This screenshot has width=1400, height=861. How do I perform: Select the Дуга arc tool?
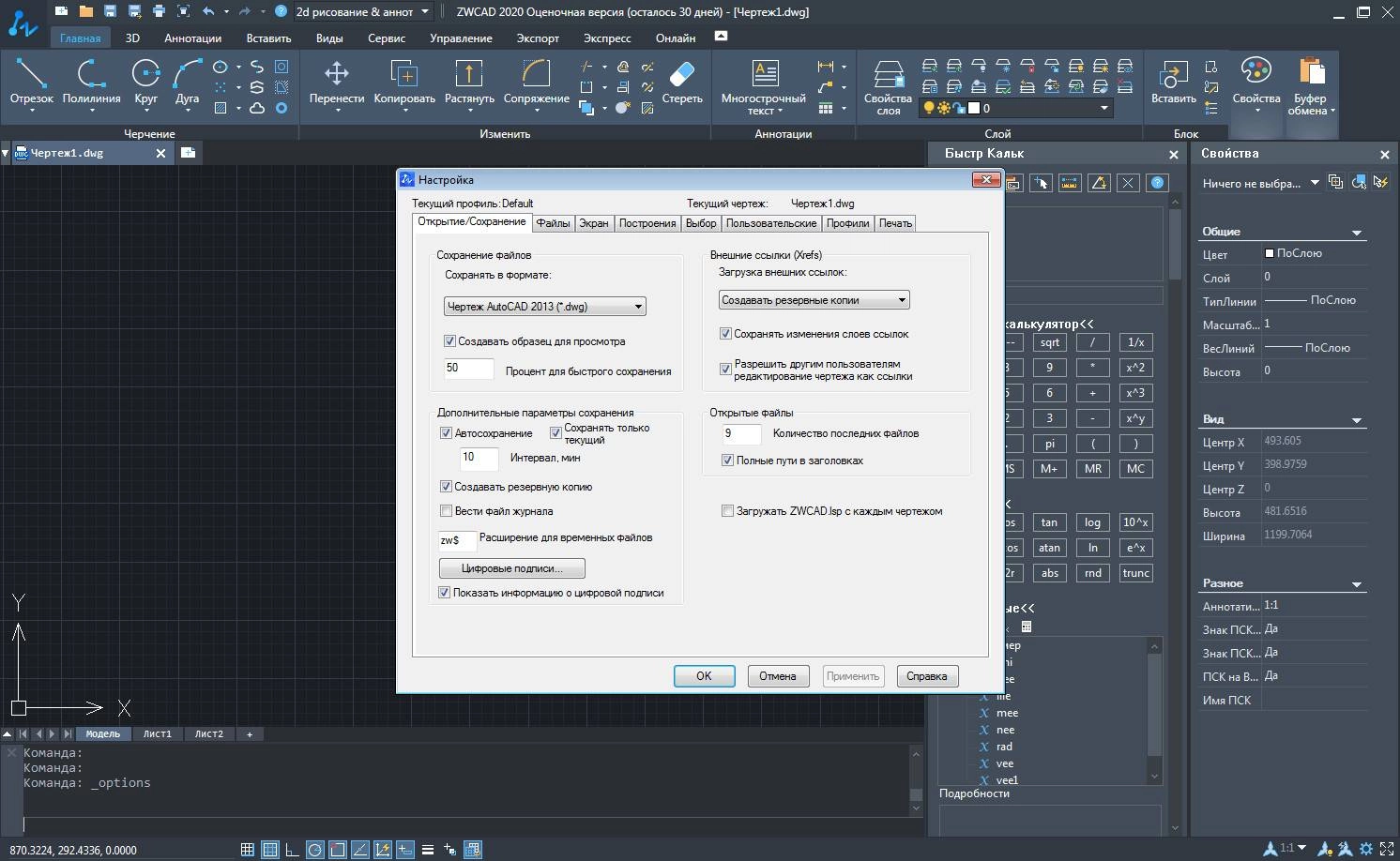point(187,83)
